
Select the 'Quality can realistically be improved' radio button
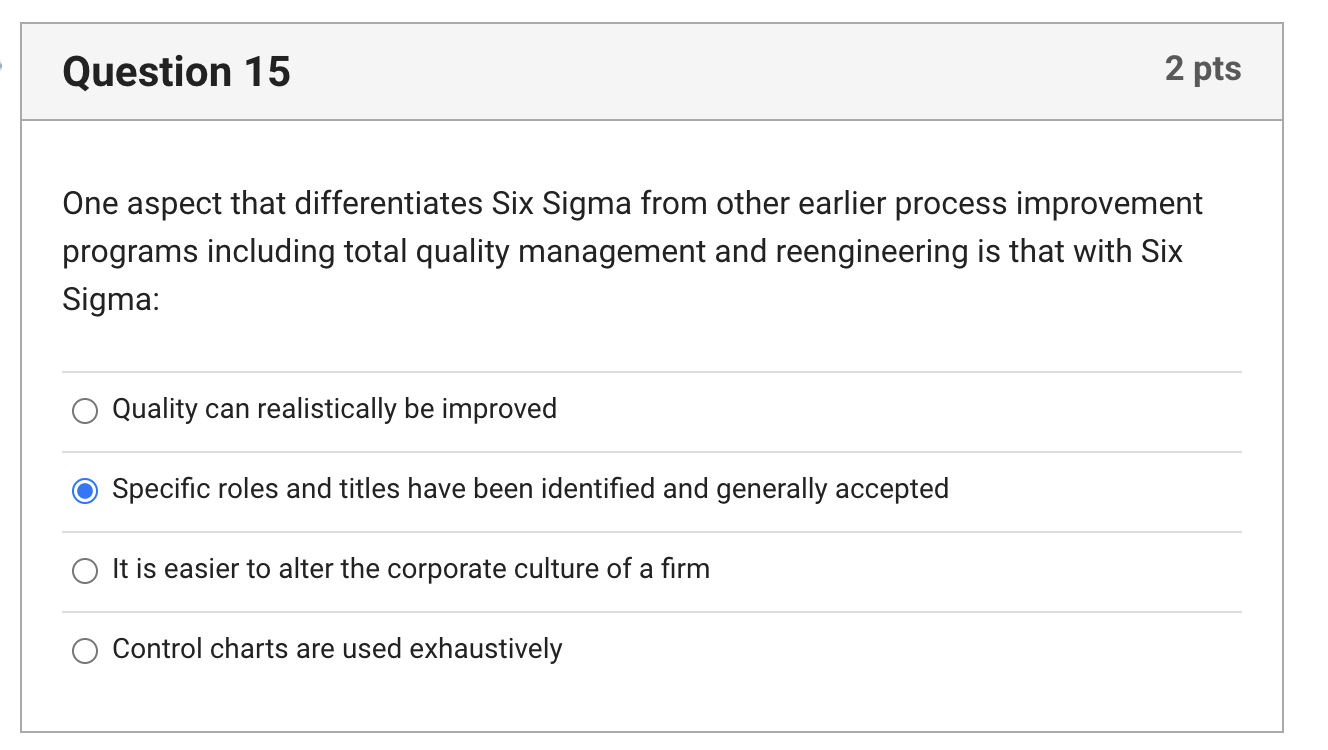(x=85, y=410)
